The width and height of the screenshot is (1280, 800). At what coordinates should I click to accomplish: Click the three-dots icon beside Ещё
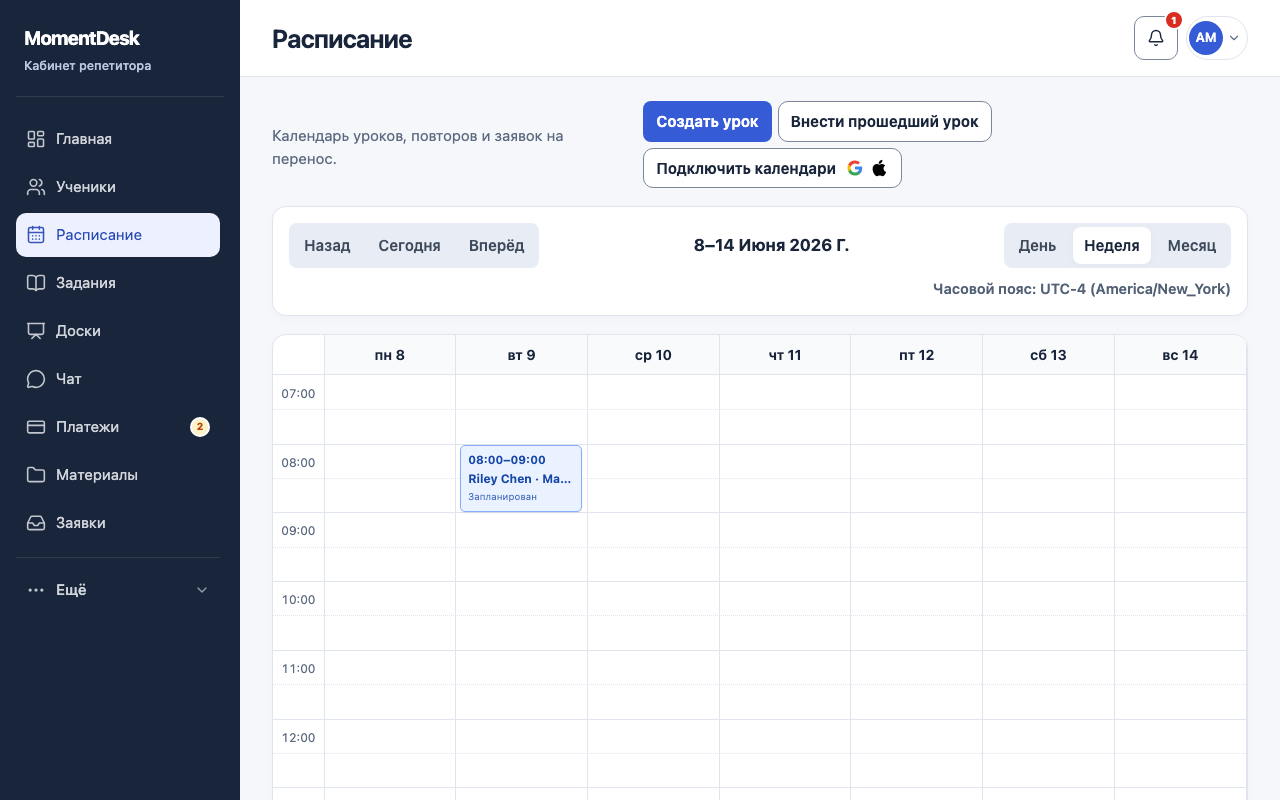click(x=36, y=590)
